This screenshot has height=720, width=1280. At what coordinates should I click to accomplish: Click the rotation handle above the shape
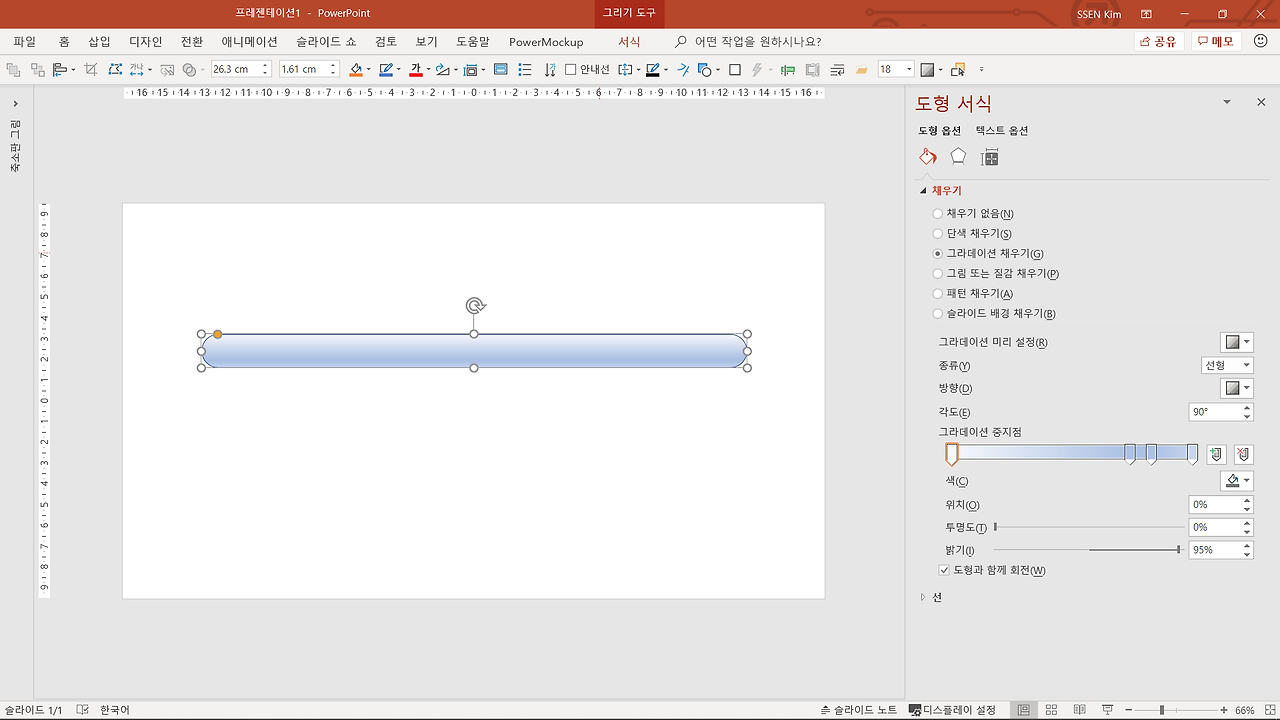click(475, 306)
